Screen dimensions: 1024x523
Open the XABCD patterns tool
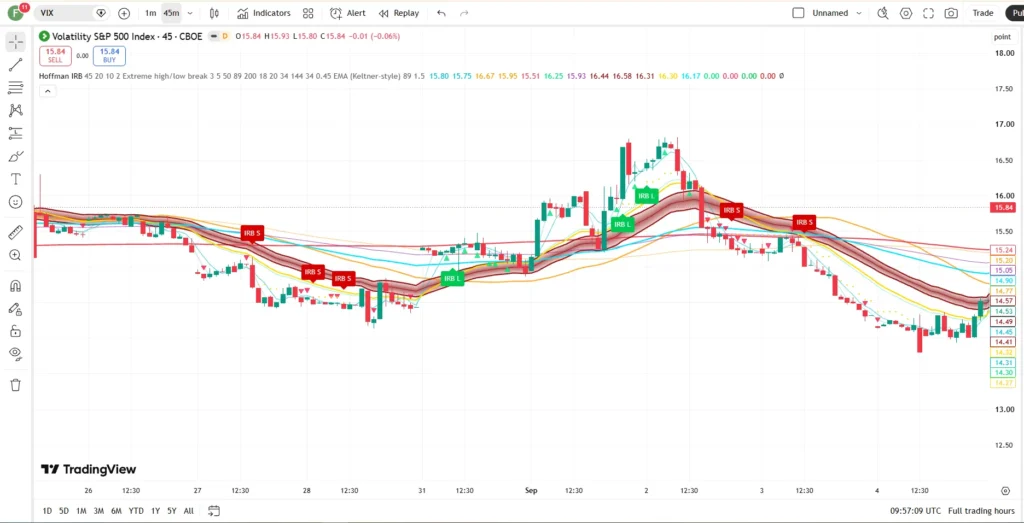16,110
